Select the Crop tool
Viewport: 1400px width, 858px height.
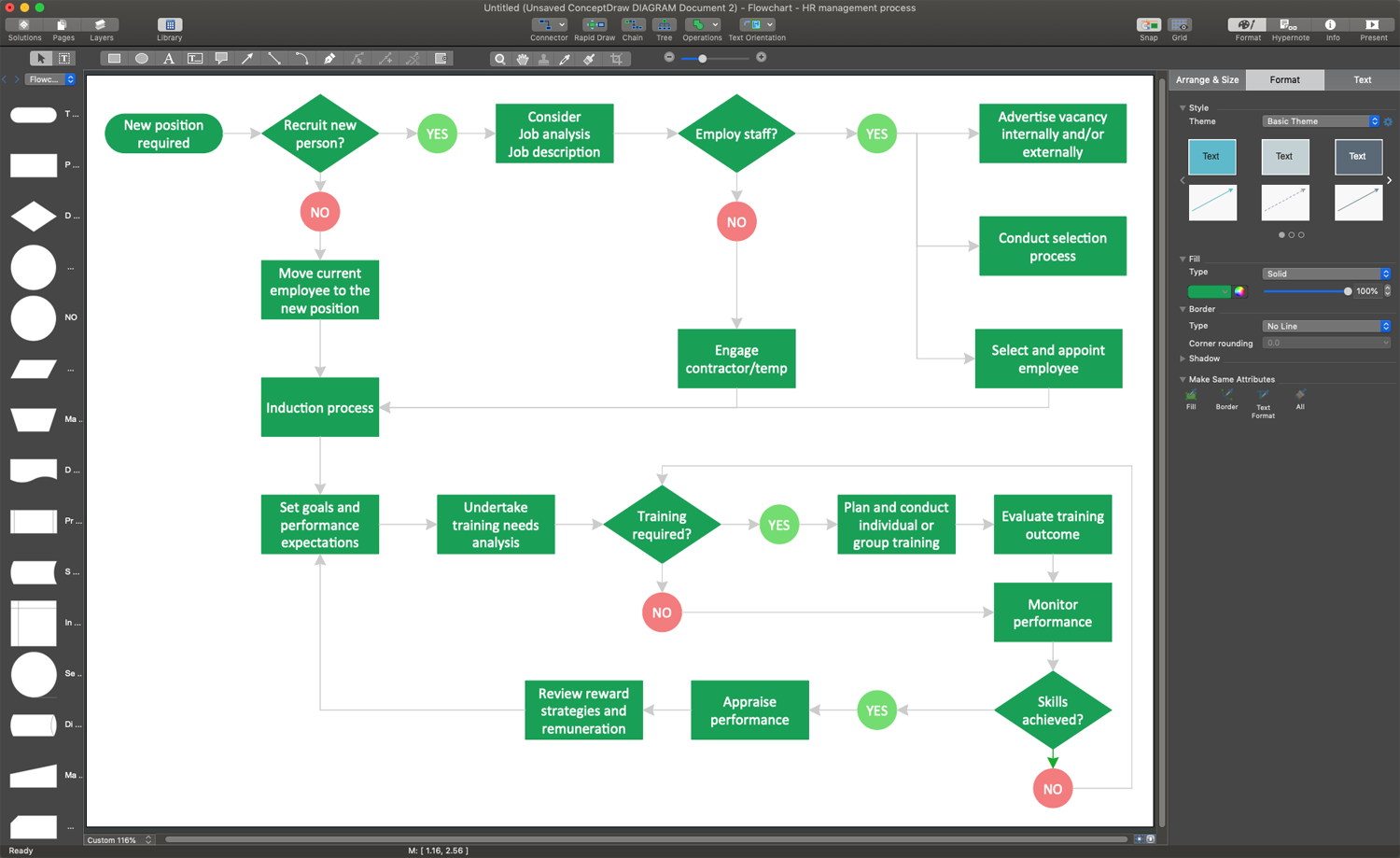point(616,59)
